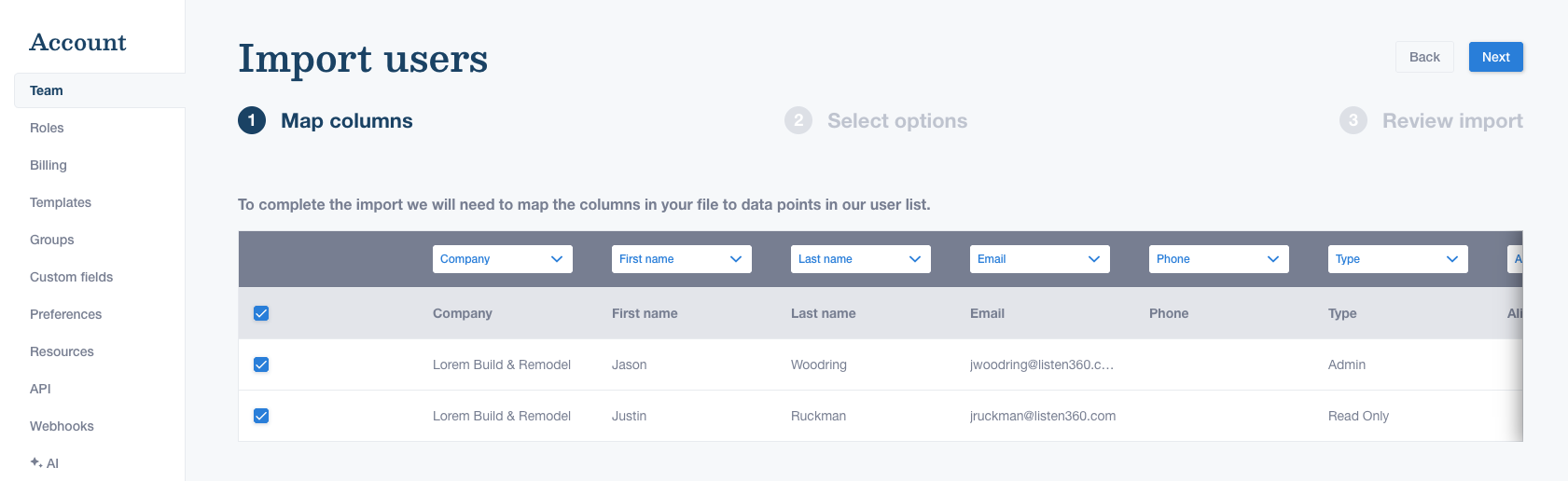Image resolution: width=1568 pixels, height=481 pixels.
Task: Open the Phone mapping dropdown
Action: pos(1218,259)
